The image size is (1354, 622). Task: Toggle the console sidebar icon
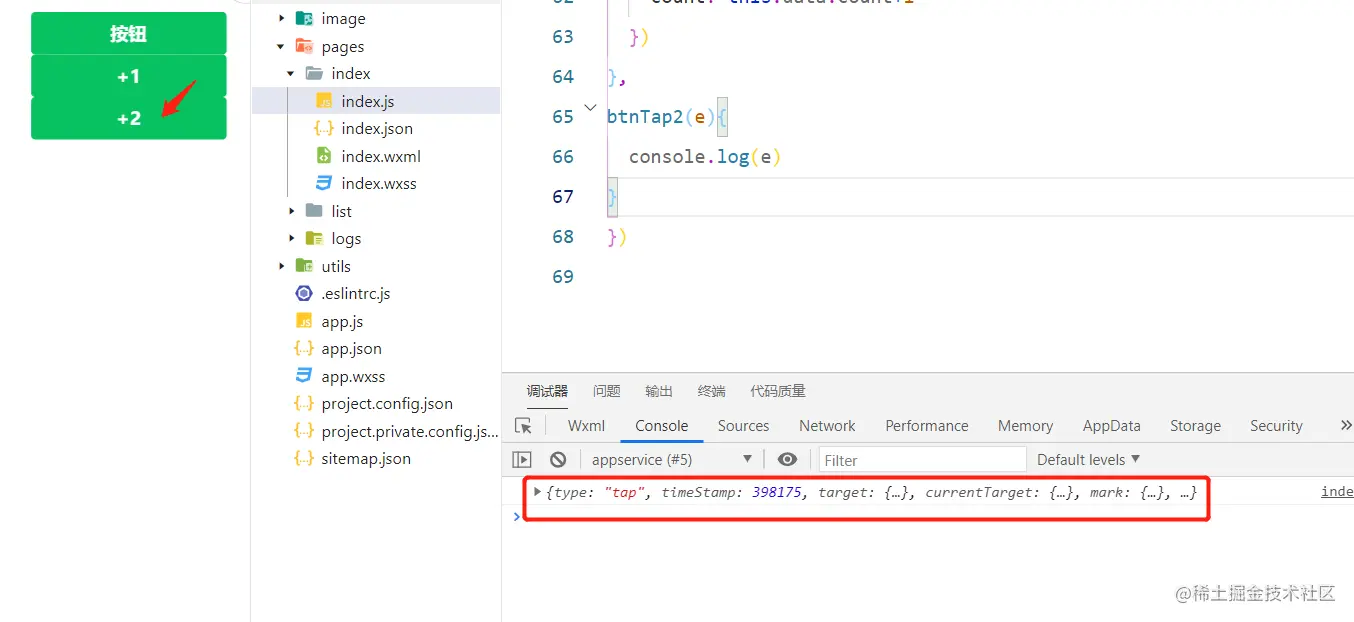(x=522, y=459)
